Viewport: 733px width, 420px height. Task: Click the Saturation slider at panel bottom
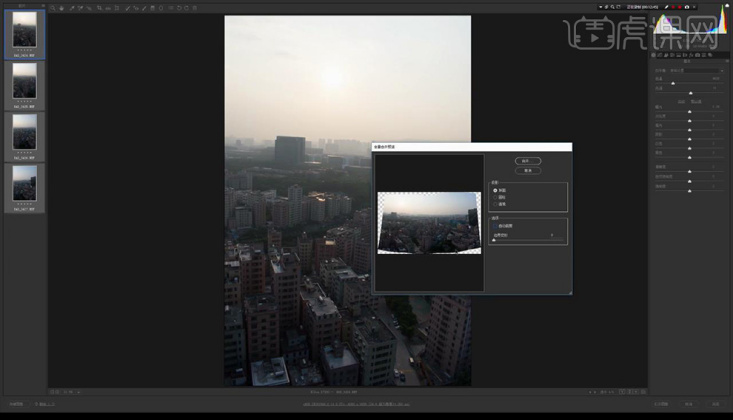690,191
